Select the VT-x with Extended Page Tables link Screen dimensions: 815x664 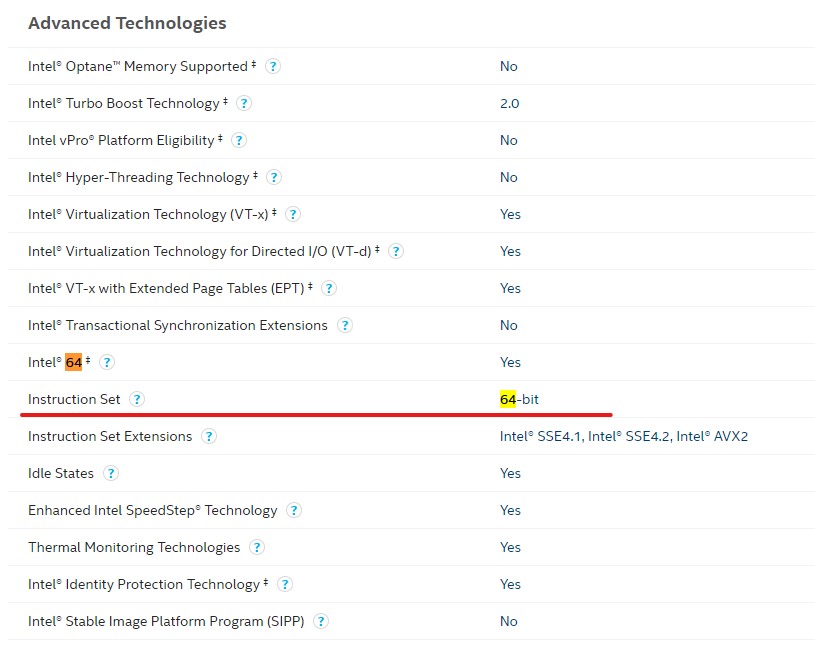tap(164, 288)
